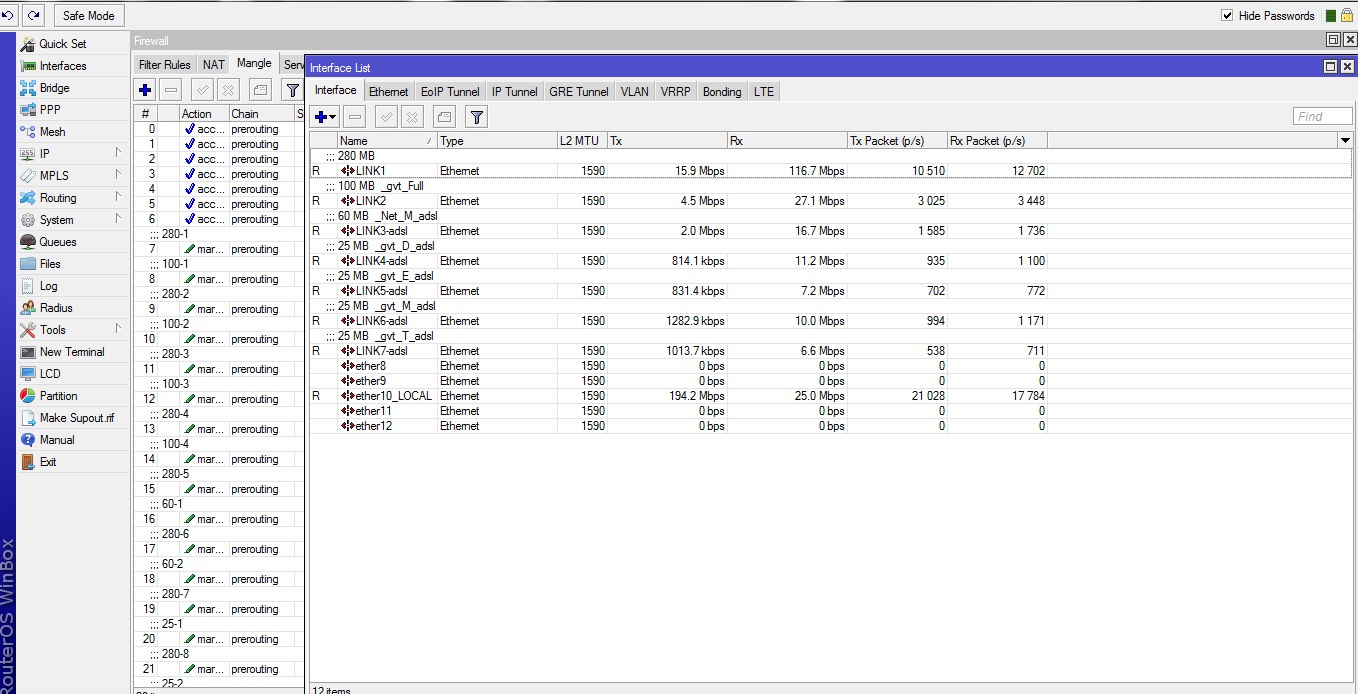Viewport: 1358px width, 694px height.
Task: Click Interface List filter funnel button
Action: 477,117
